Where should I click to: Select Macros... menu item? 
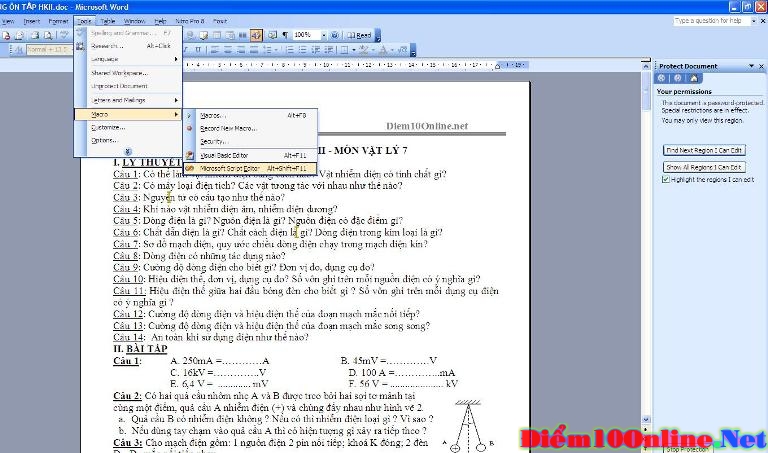coord(250,116)
